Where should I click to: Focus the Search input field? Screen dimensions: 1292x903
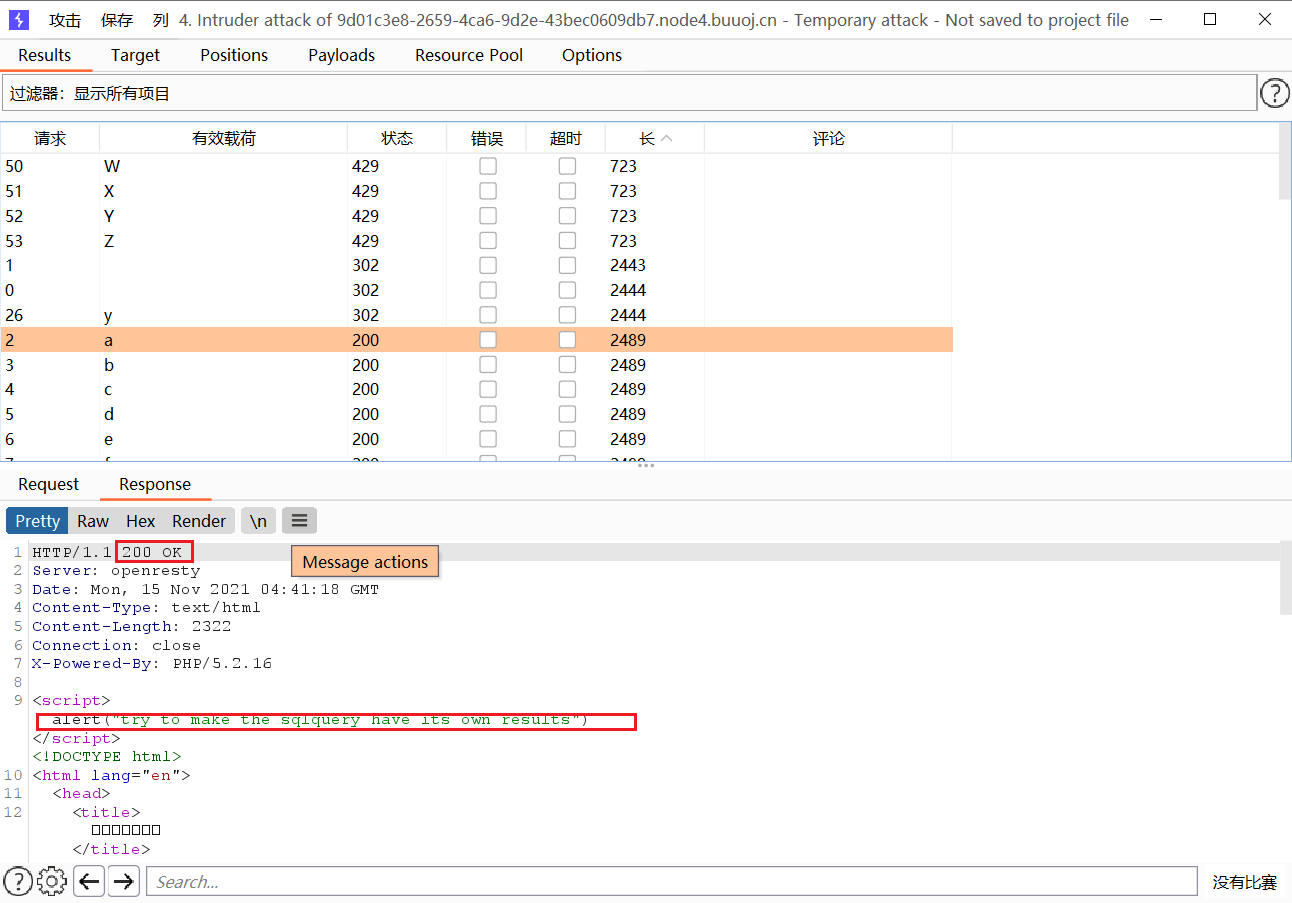(672, 881)
